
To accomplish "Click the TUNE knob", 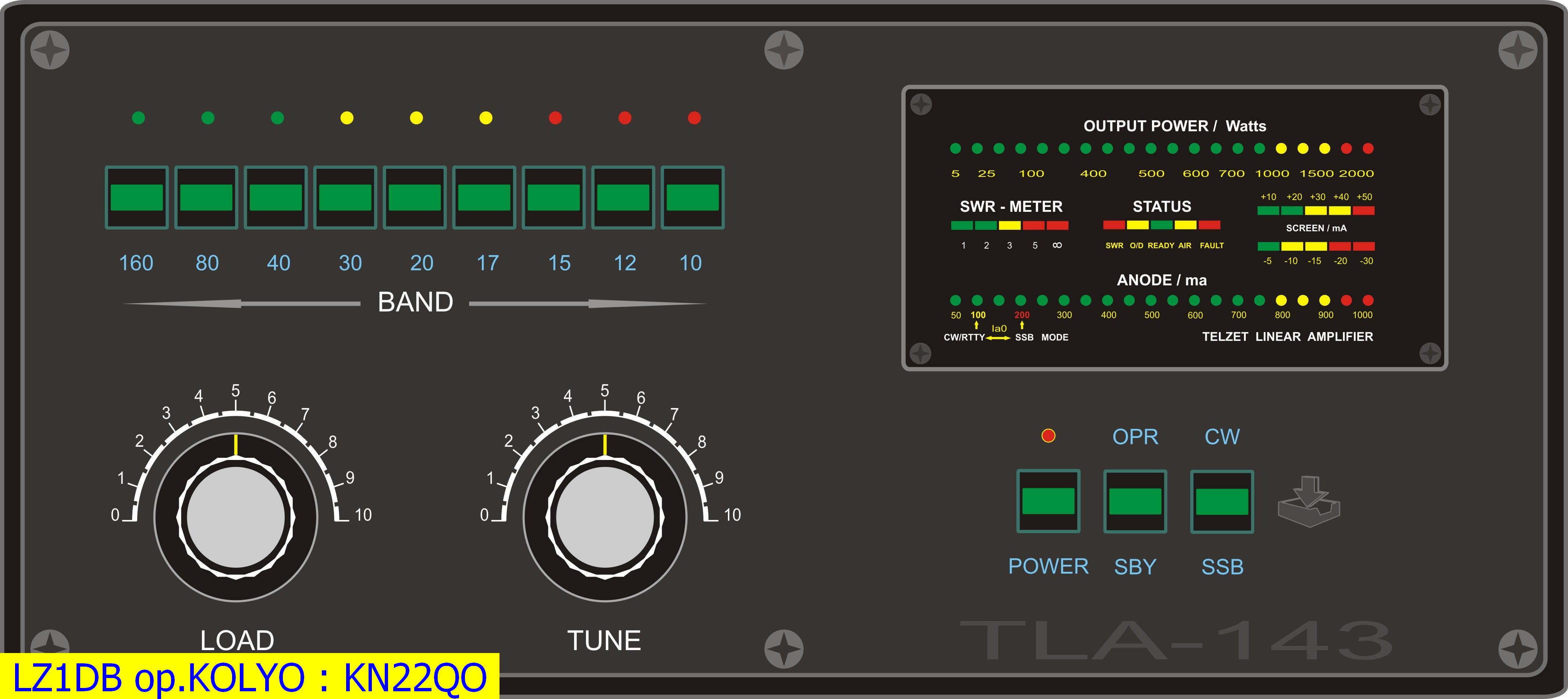I will click(604, 517).
